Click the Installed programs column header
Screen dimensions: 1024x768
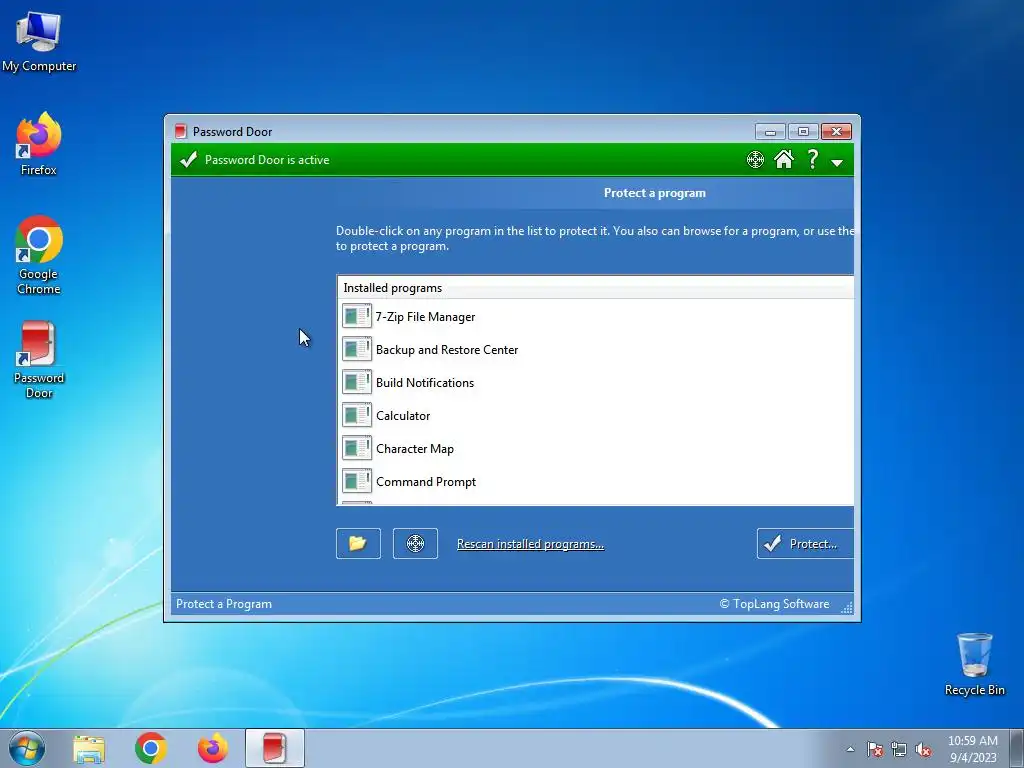[x=596, y=288]
